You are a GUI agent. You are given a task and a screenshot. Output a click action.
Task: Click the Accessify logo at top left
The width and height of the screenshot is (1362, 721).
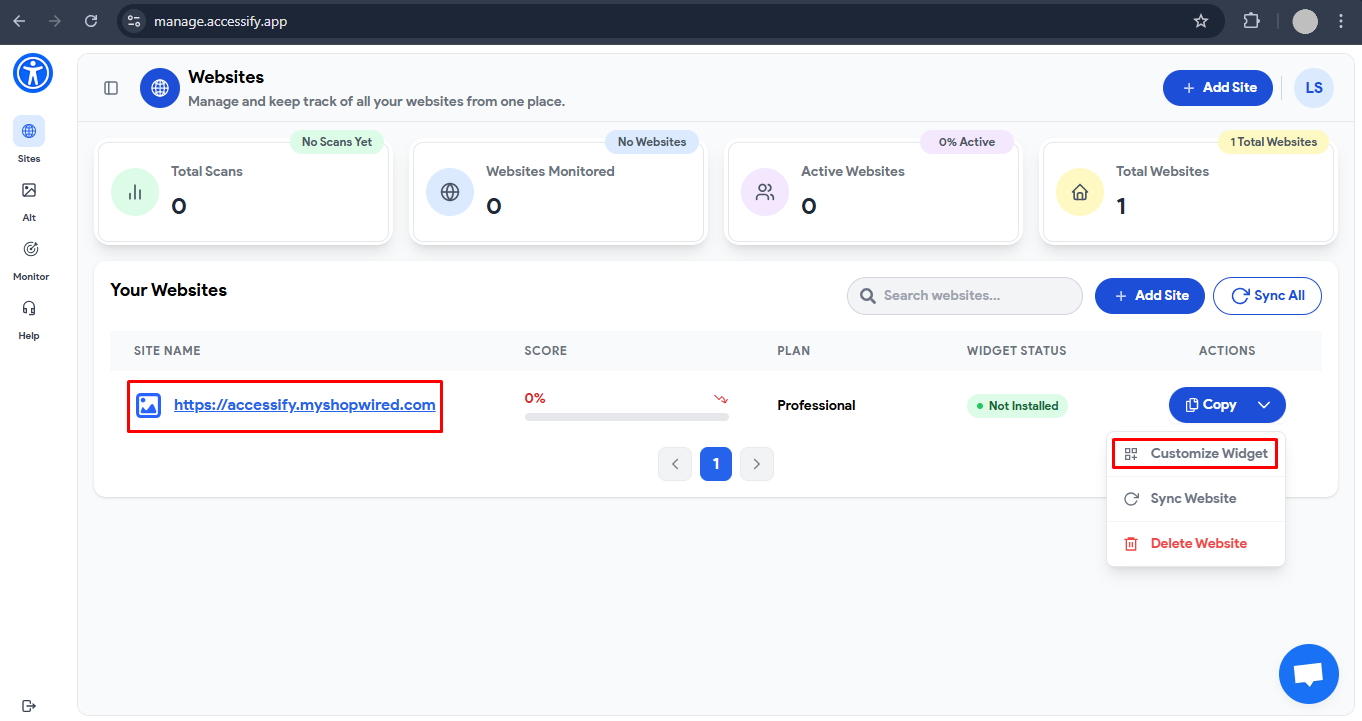tap(32, 73)
